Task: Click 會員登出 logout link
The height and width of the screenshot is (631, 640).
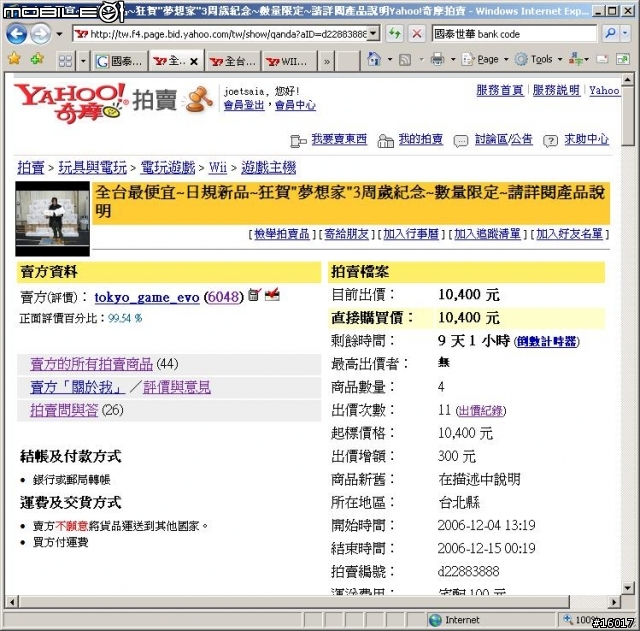Action: tap(244, 105)
